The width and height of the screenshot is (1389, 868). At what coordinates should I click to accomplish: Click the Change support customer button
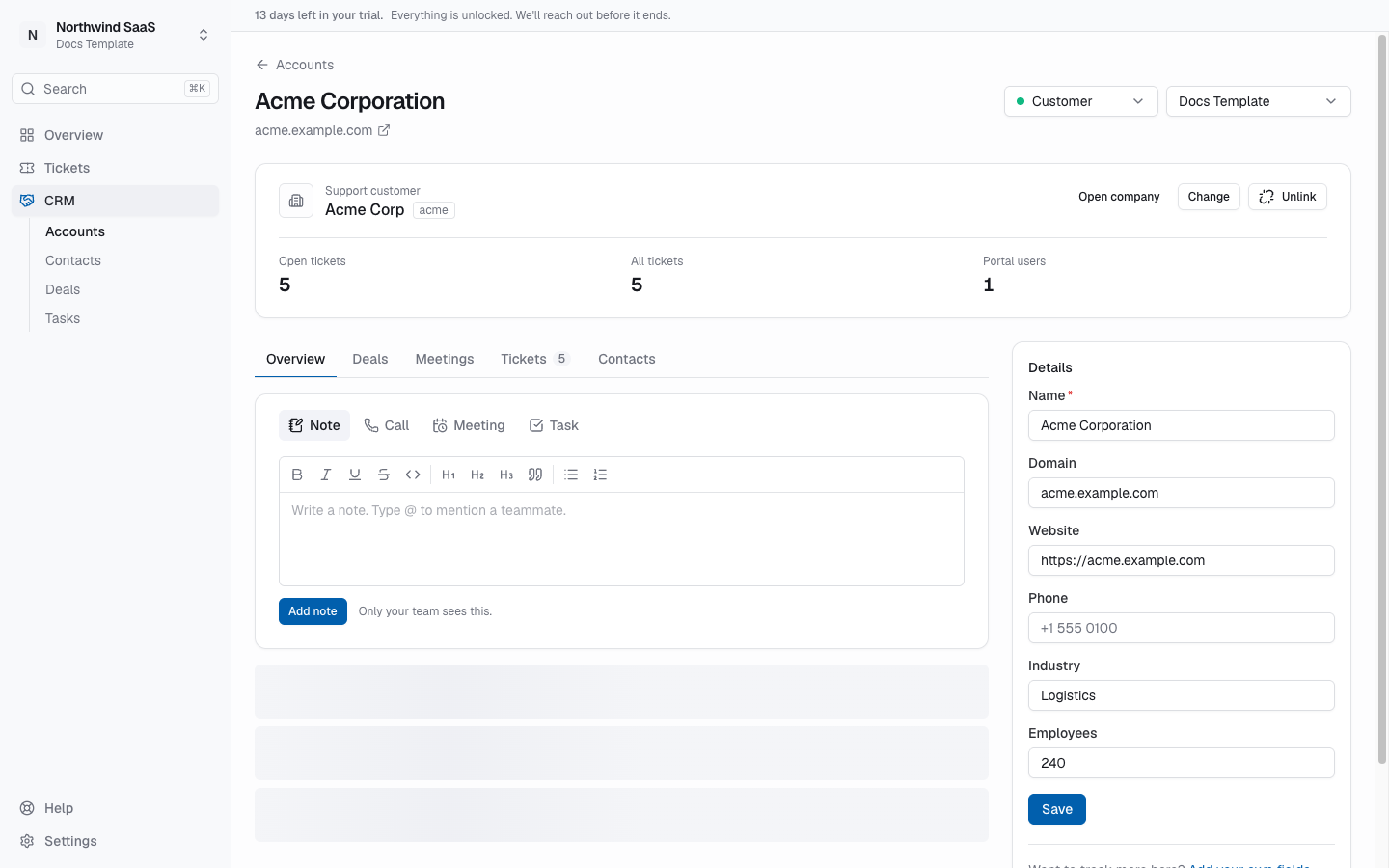pos(1209,197)
